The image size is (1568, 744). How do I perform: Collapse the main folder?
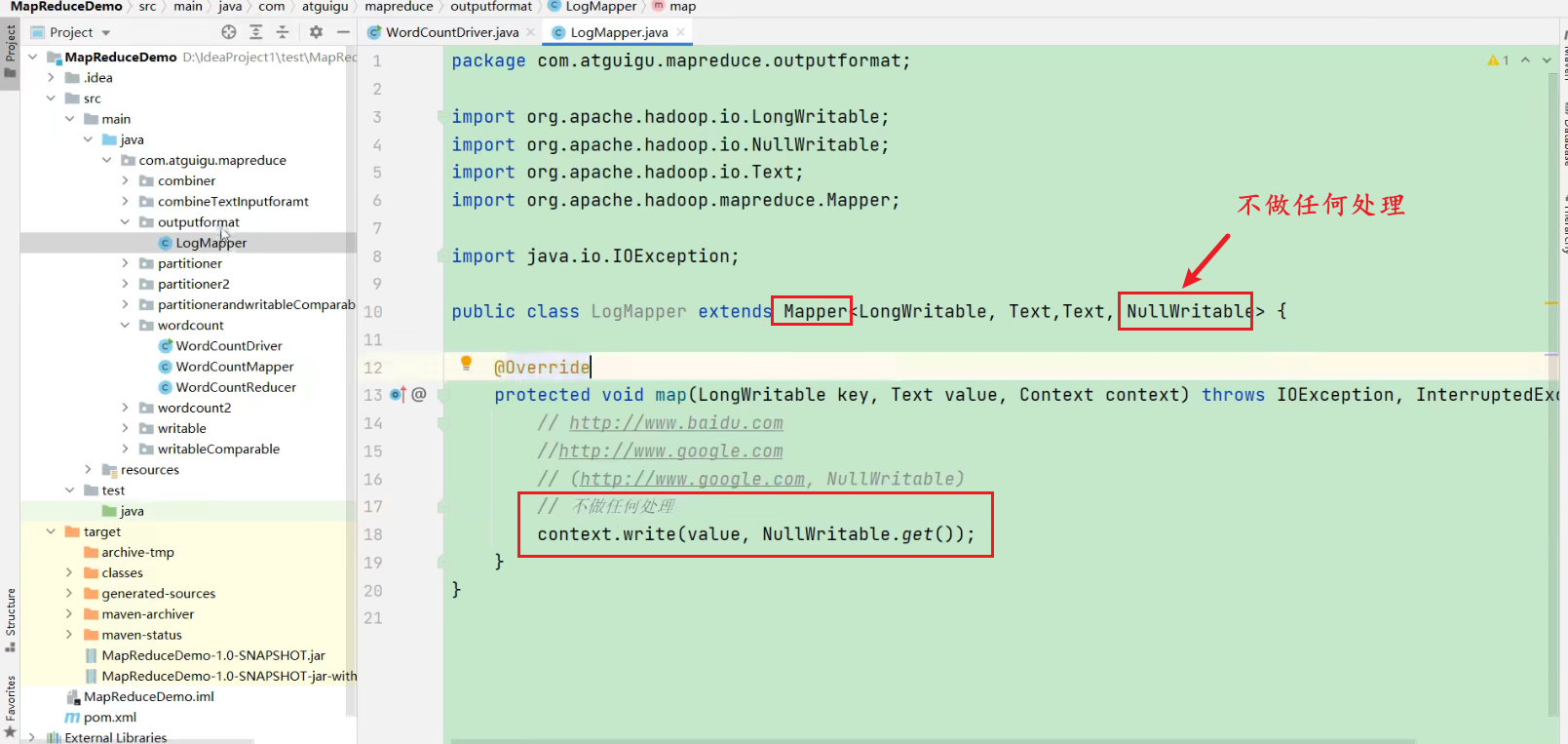(x=69, y=119)
